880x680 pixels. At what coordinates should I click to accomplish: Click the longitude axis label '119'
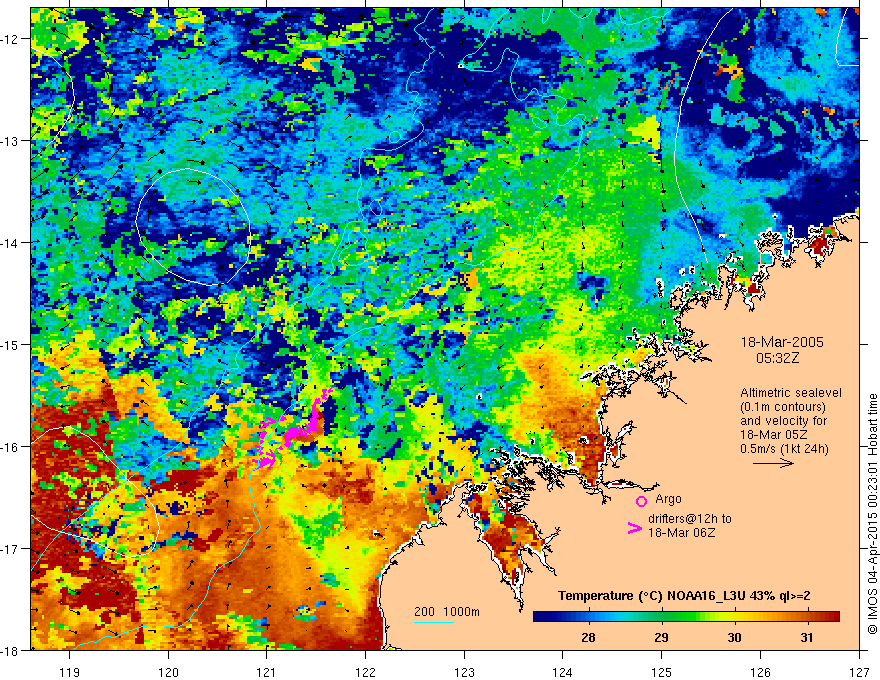pos(70,672)
